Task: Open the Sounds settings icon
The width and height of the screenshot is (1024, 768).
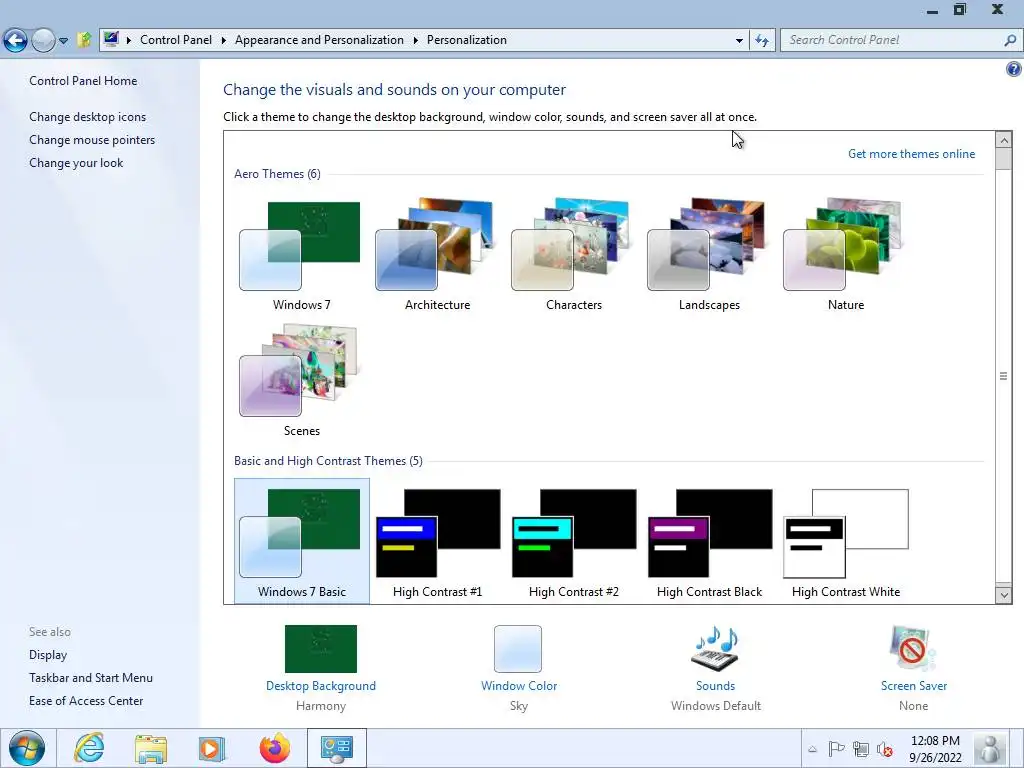Action: (715, 648)
